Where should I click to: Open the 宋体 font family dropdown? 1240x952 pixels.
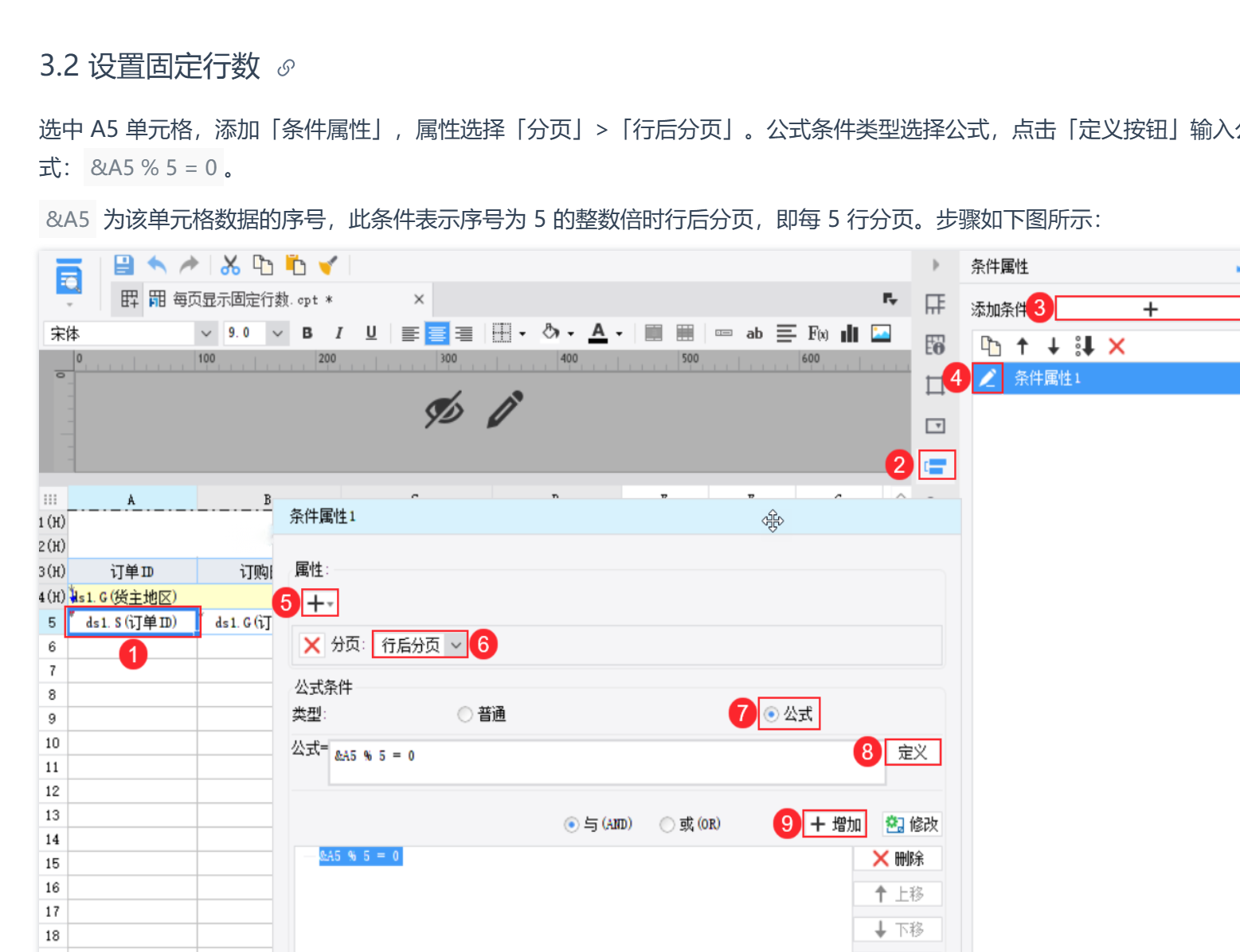[205, 334]
